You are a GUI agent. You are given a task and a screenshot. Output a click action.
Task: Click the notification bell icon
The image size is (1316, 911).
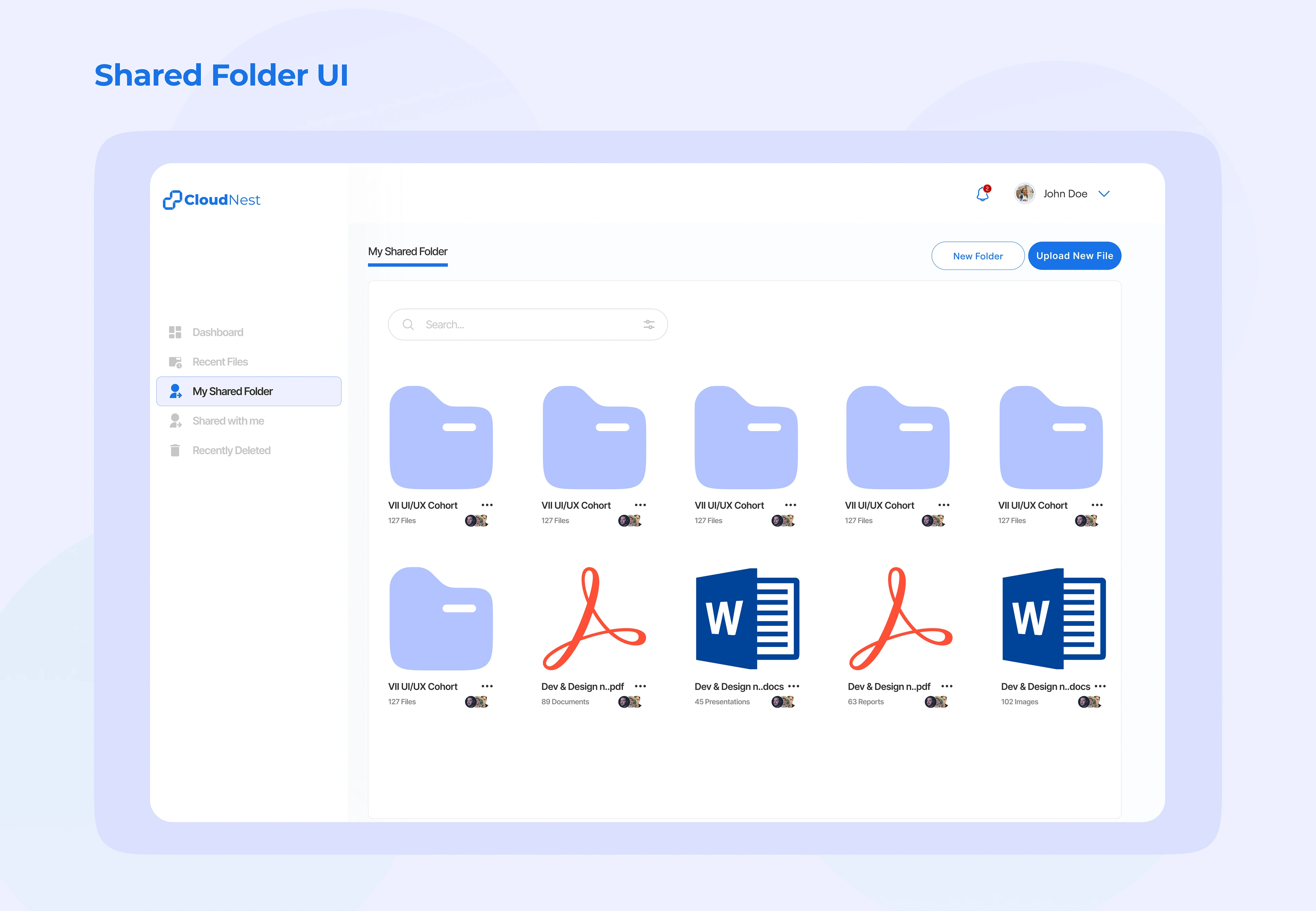pyautogui.click(x=982, y=194)
